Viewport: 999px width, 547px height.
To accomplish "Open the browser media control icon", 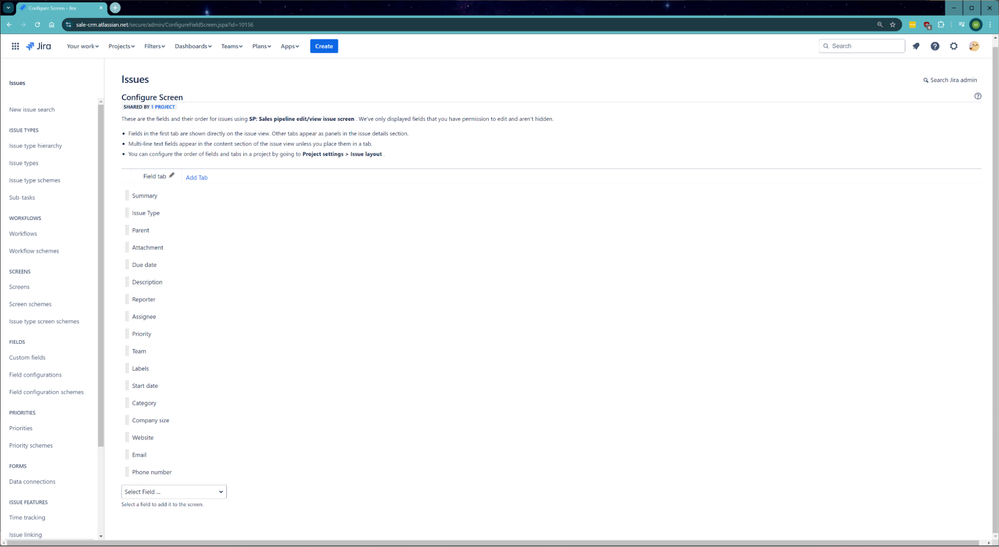I will (961, 25).
